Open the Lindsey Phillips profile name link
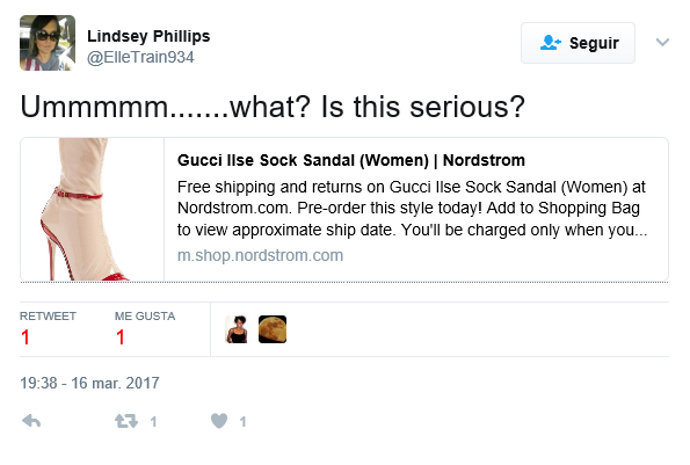Image resolution: width=690 pixels, height=465 pixels. pyautogui.click(x=148, y=36)
